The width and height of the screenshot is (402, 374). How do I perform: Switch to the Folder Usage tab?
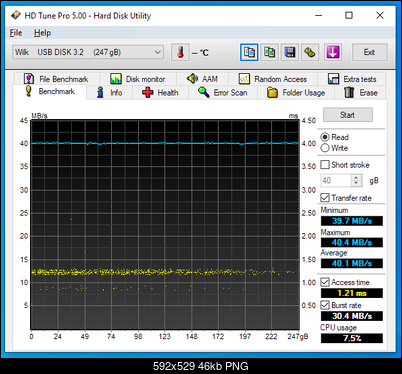tap(296, 92)
